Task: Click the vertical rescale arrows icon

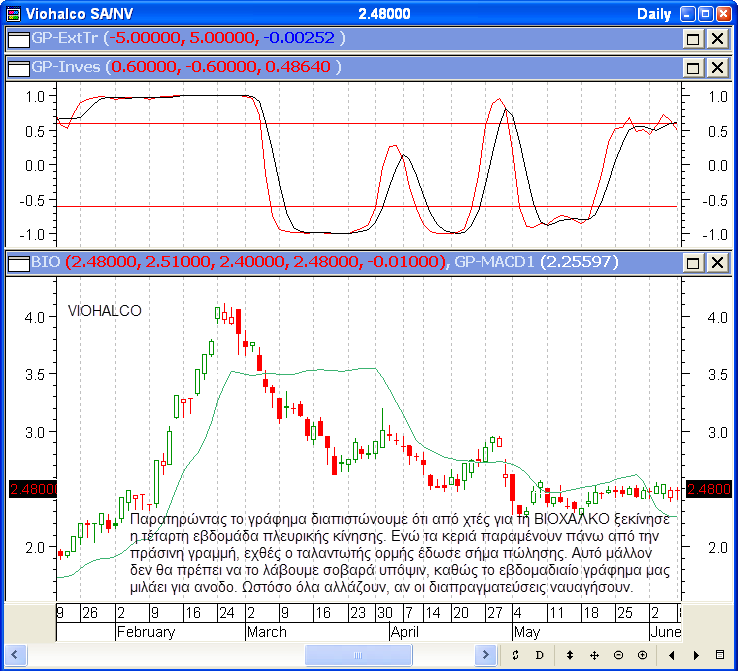Action: coord(570,655)
